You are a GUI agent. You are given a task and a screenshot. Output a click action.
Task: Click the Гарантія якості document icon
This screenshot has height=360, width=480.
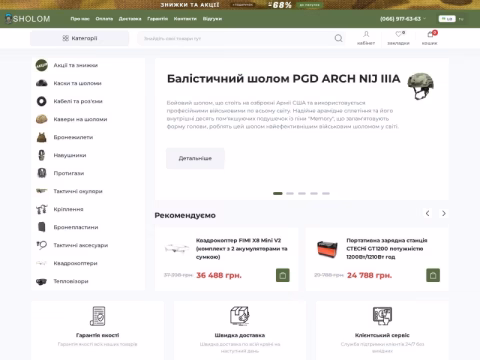click(x=98, y=316)
